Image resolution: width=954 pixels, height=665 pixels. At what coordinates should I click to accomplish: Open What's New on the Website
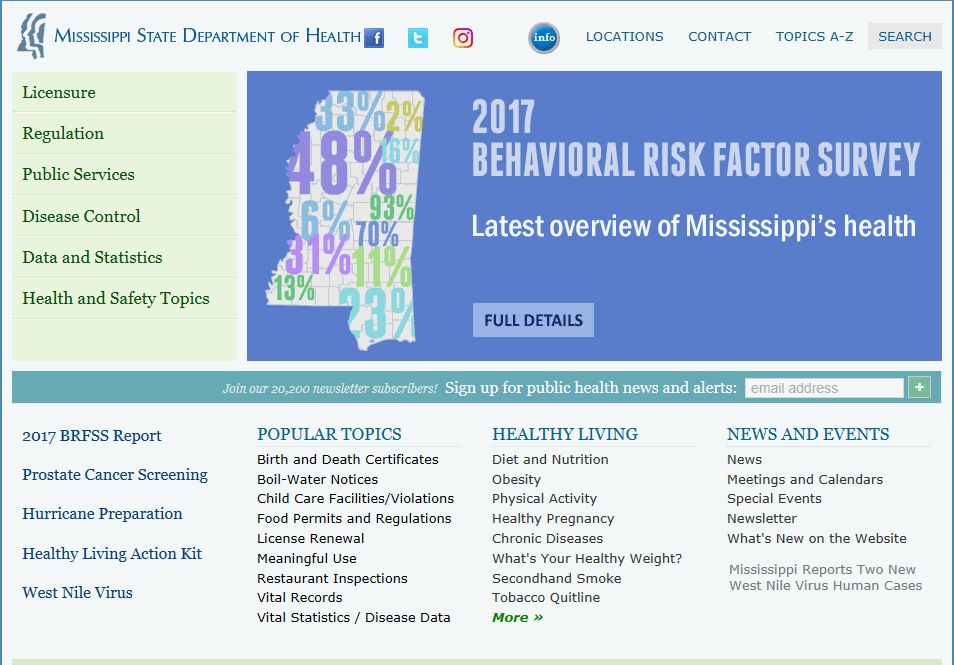pos(816,538)
